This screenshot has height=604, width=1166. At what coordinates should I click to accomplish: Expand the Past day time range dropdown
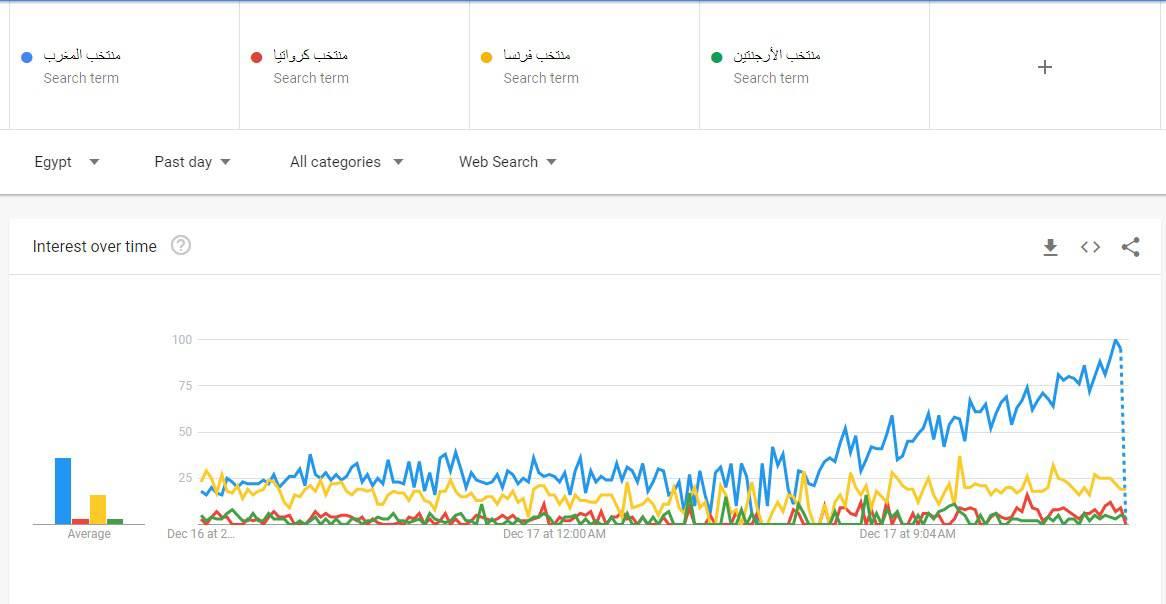coord(192,162)
